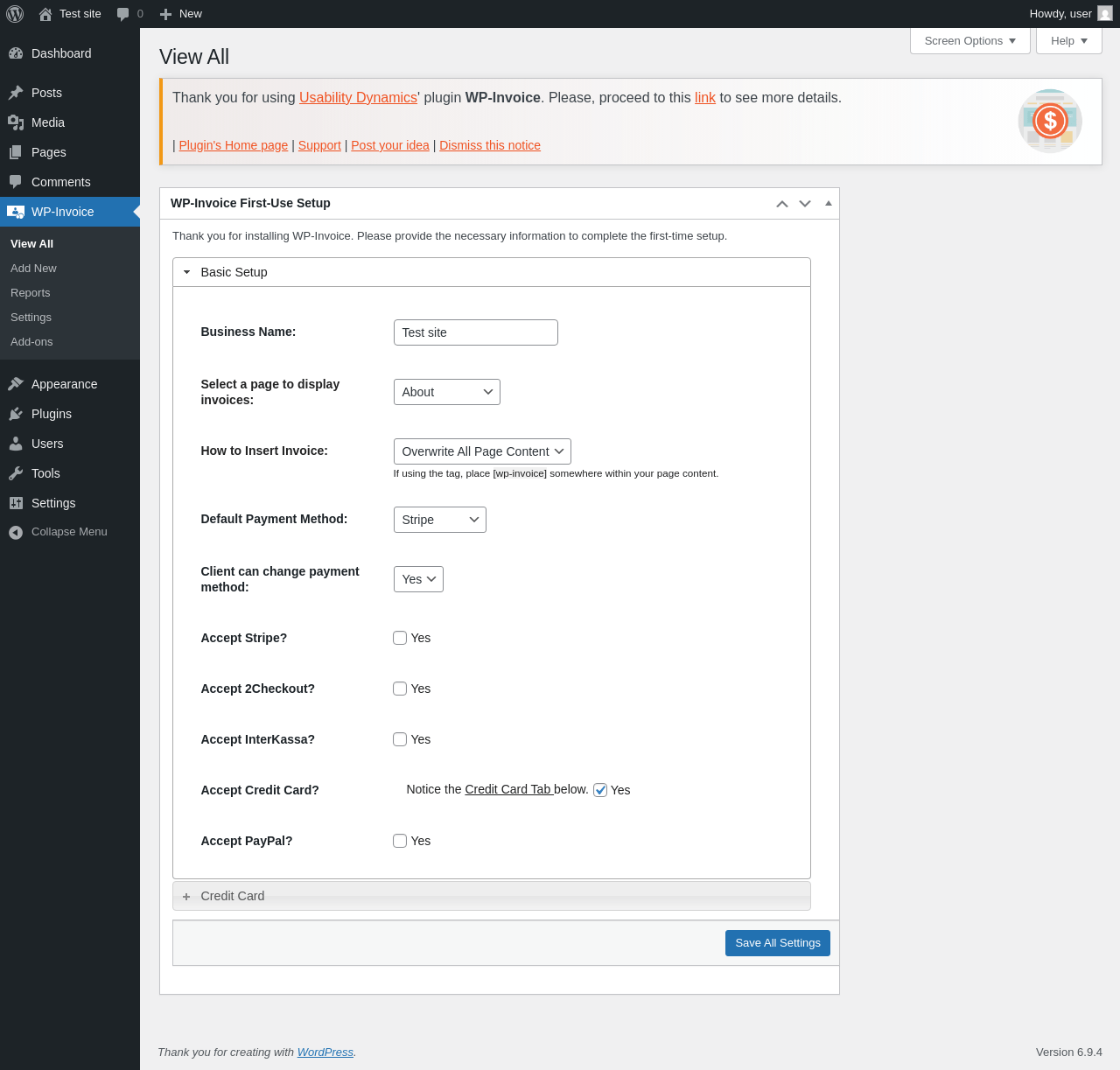Click the Dashboard gauge icon in sidebar
Screen dimensions: 1120x1070
pyautogui.click(x=16, y=53)
